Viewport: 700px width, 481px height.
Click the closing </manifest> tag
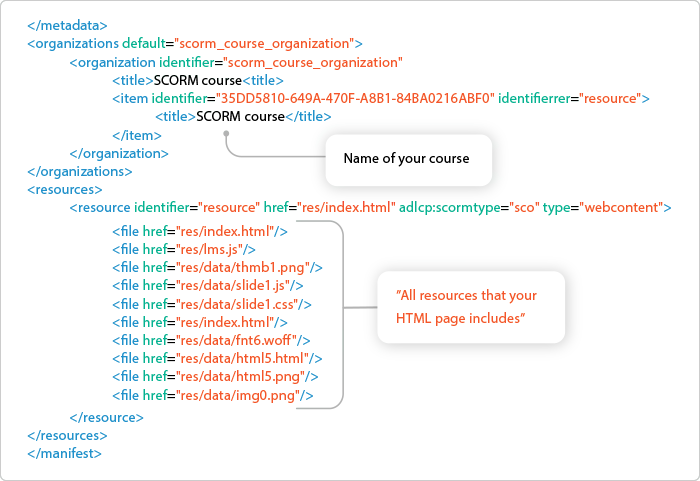65,454
